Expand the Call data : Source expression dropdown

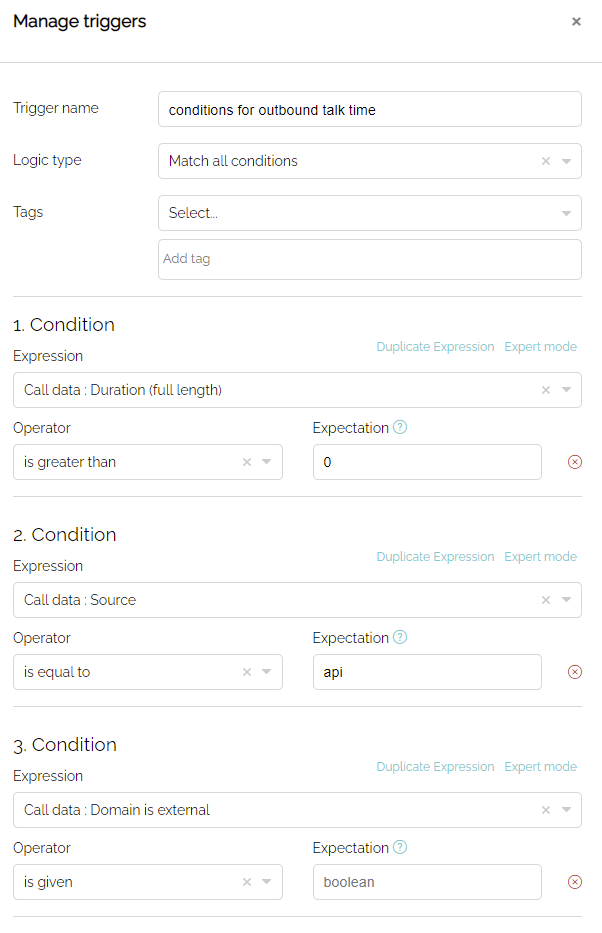(x=566, y=600)
